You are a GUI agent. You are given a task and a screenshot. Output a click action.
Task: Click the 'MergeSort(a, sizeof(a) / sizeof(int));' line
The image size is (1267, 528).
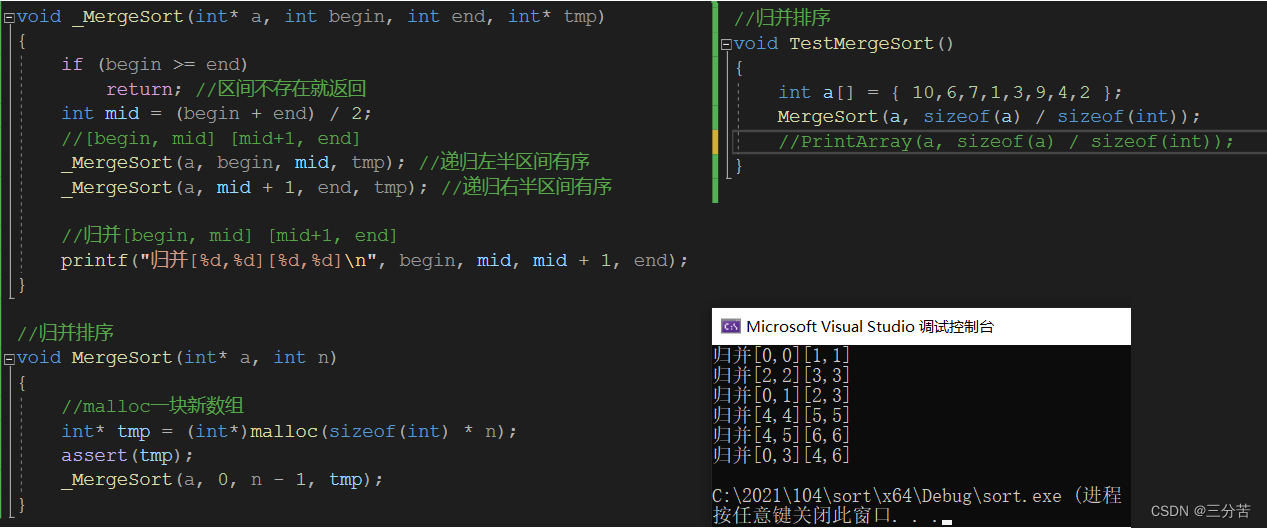[x=989, y=117]
